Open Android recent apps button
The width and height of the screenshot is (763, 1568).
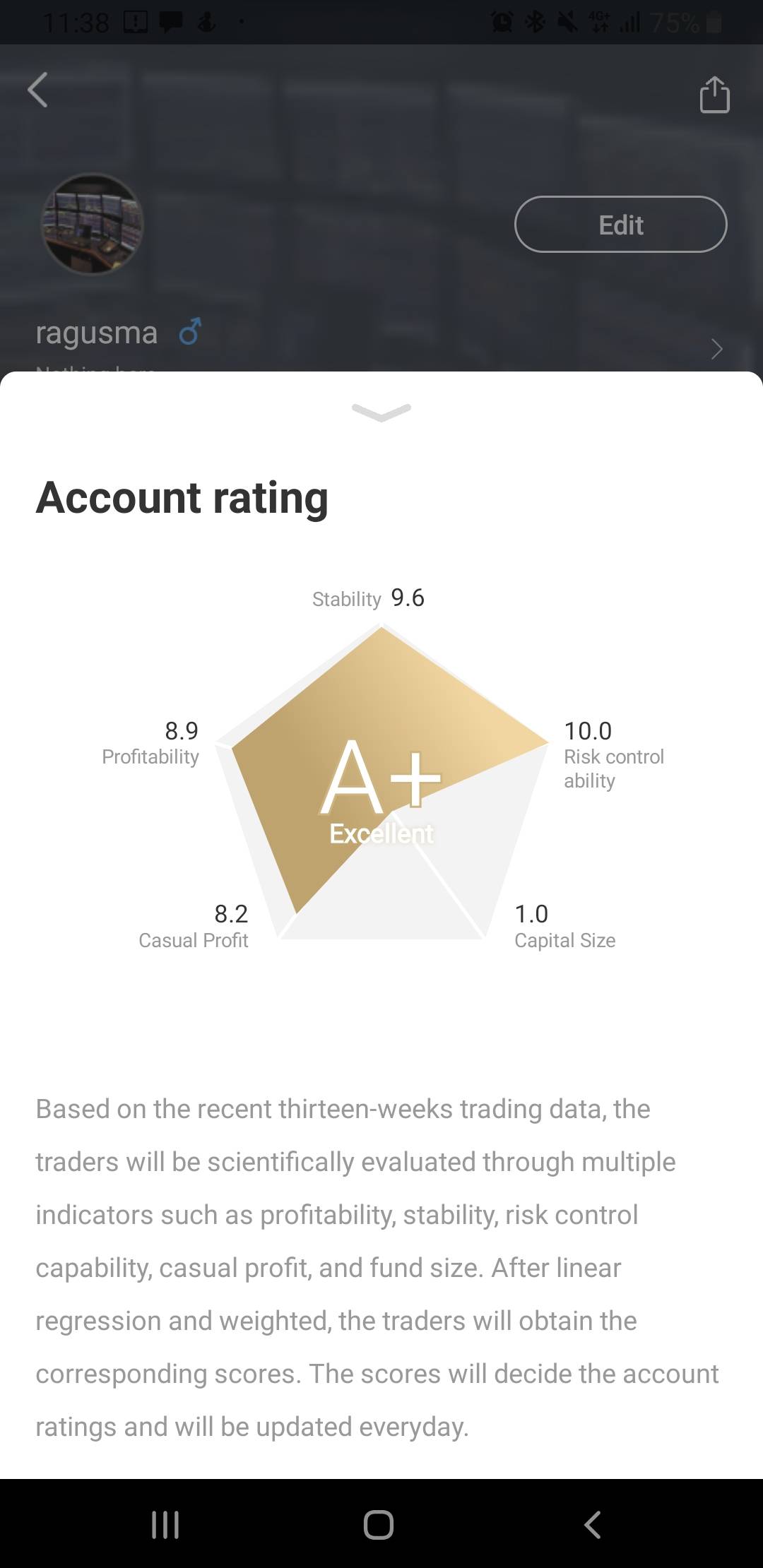pos(165,1524)
